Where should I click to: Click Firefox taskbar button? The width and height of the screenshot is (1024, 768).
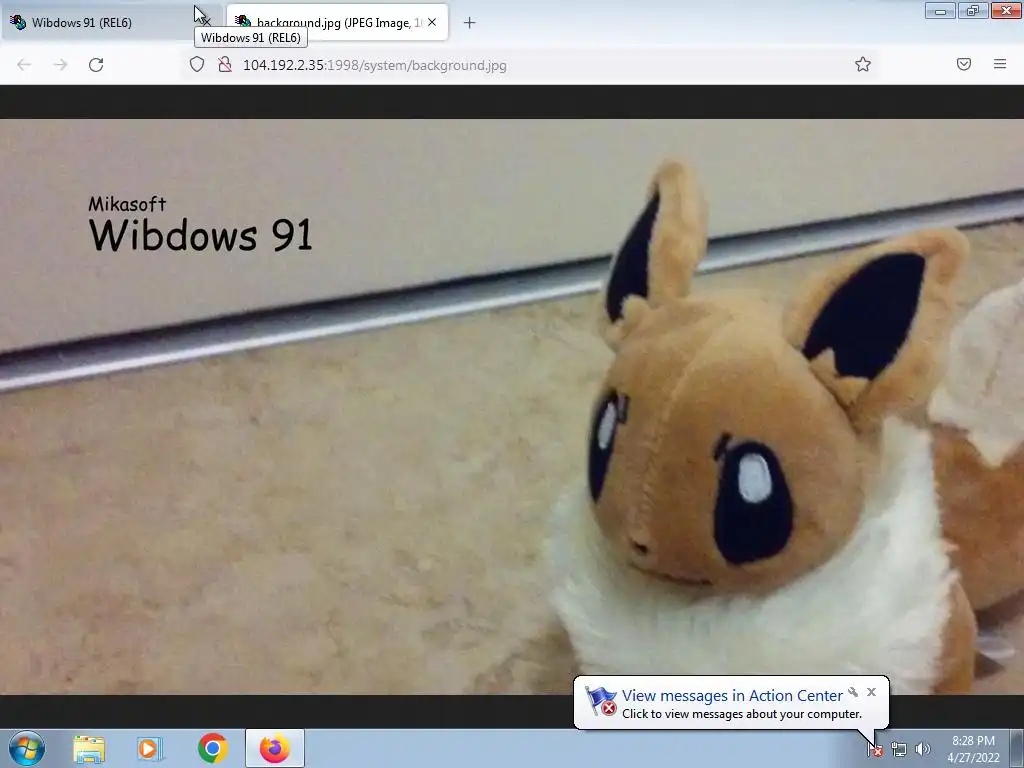(275, 748)
